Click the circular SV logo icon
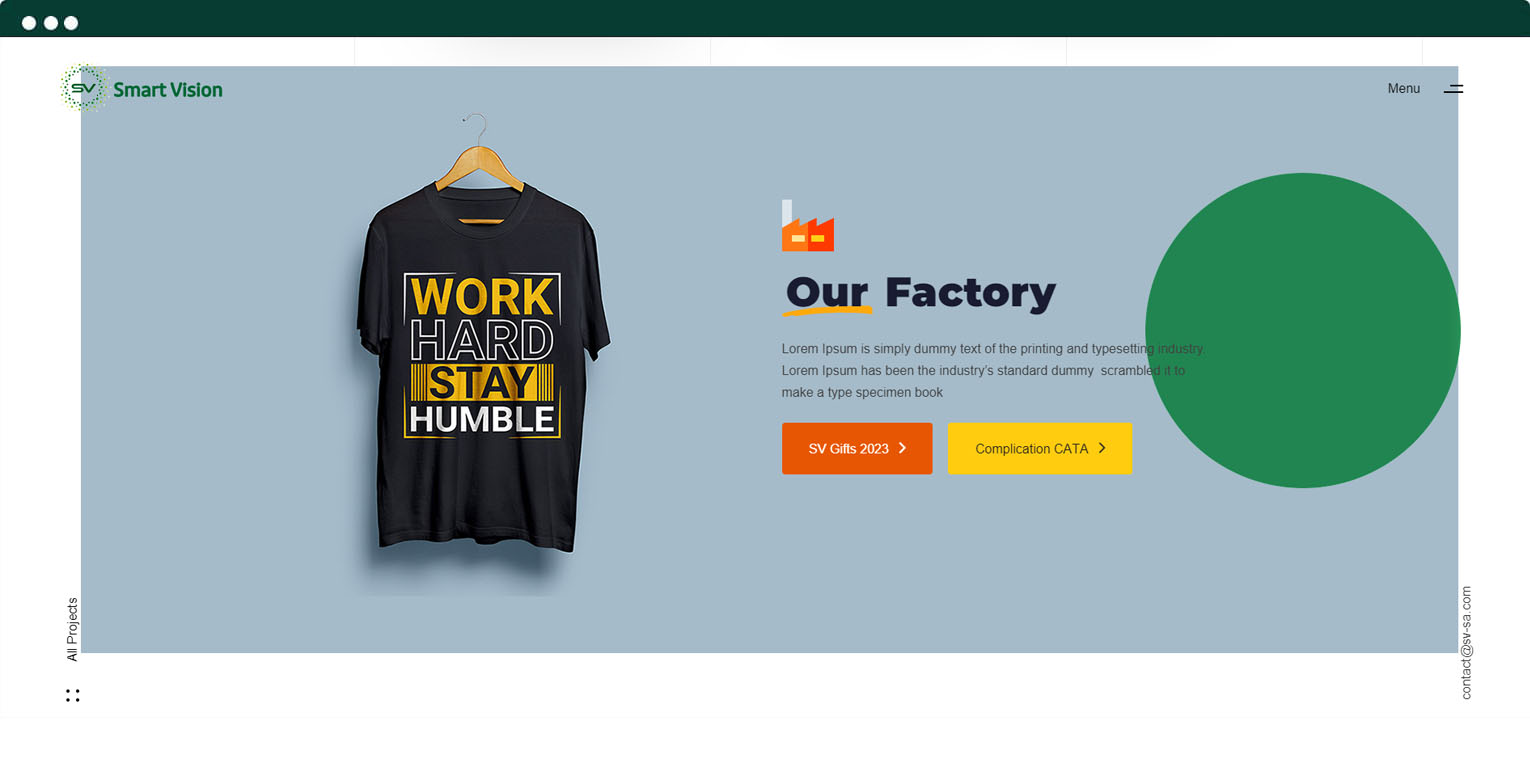The image size is (1530, 762). [84, 88]
